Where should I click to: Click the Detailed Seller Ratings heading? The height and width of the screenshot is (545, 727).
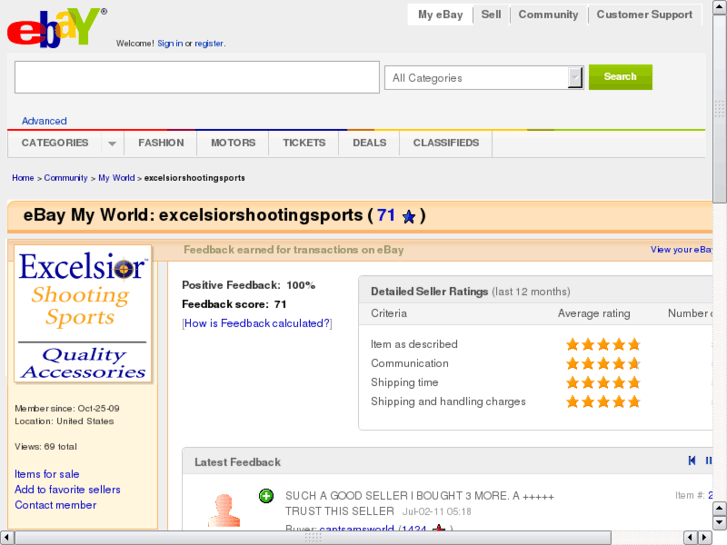point(429,291)
